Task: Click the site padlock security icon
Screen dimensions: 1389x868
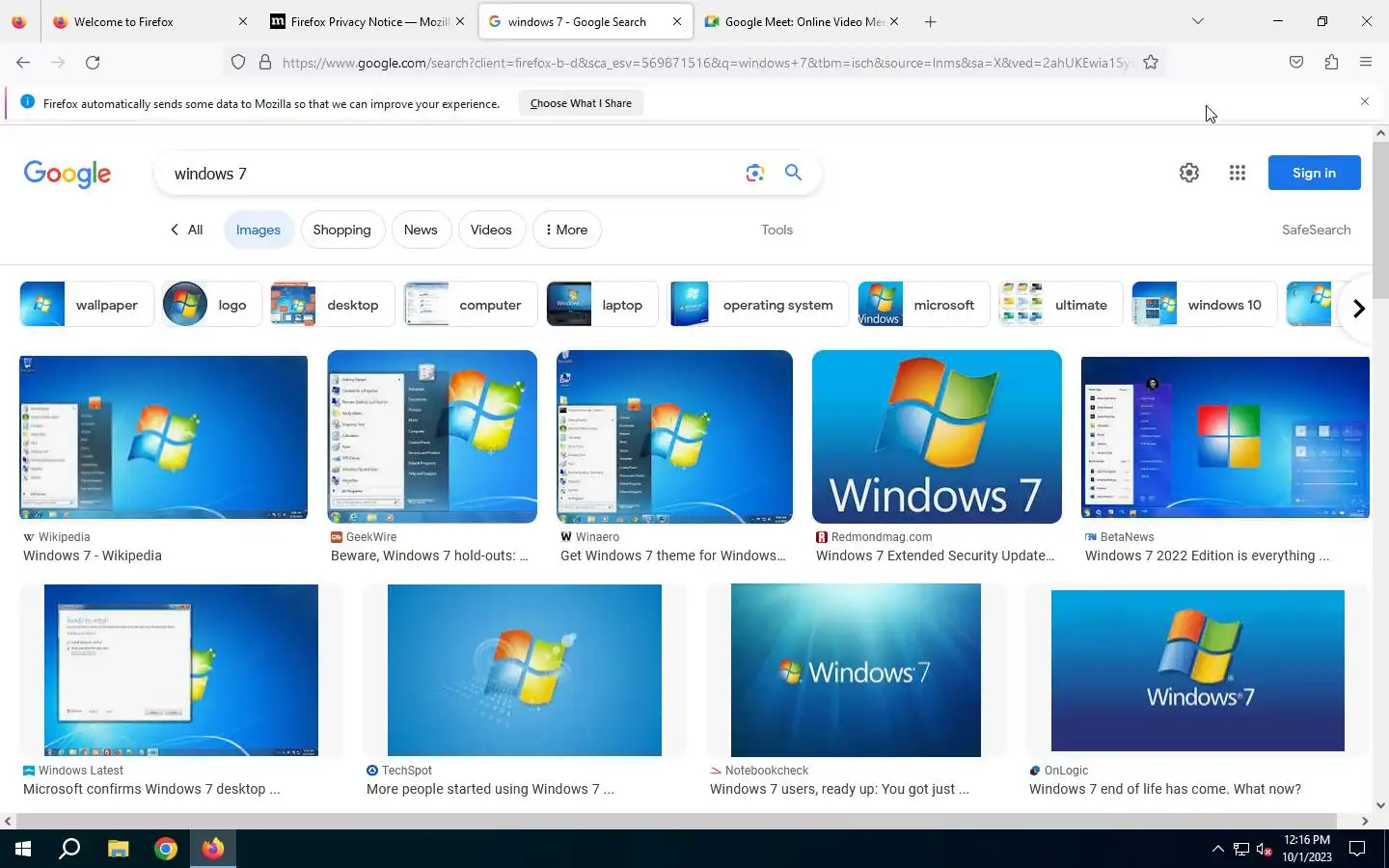Action: click(265, 63)
